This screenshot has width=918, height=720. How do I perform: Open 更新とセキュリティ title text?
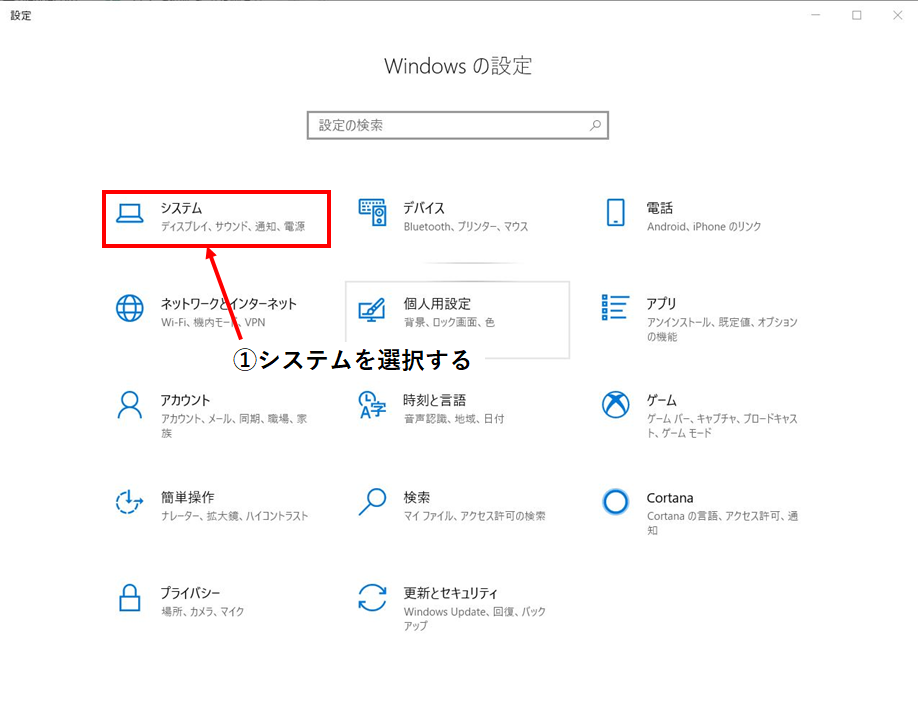[450, 593]
